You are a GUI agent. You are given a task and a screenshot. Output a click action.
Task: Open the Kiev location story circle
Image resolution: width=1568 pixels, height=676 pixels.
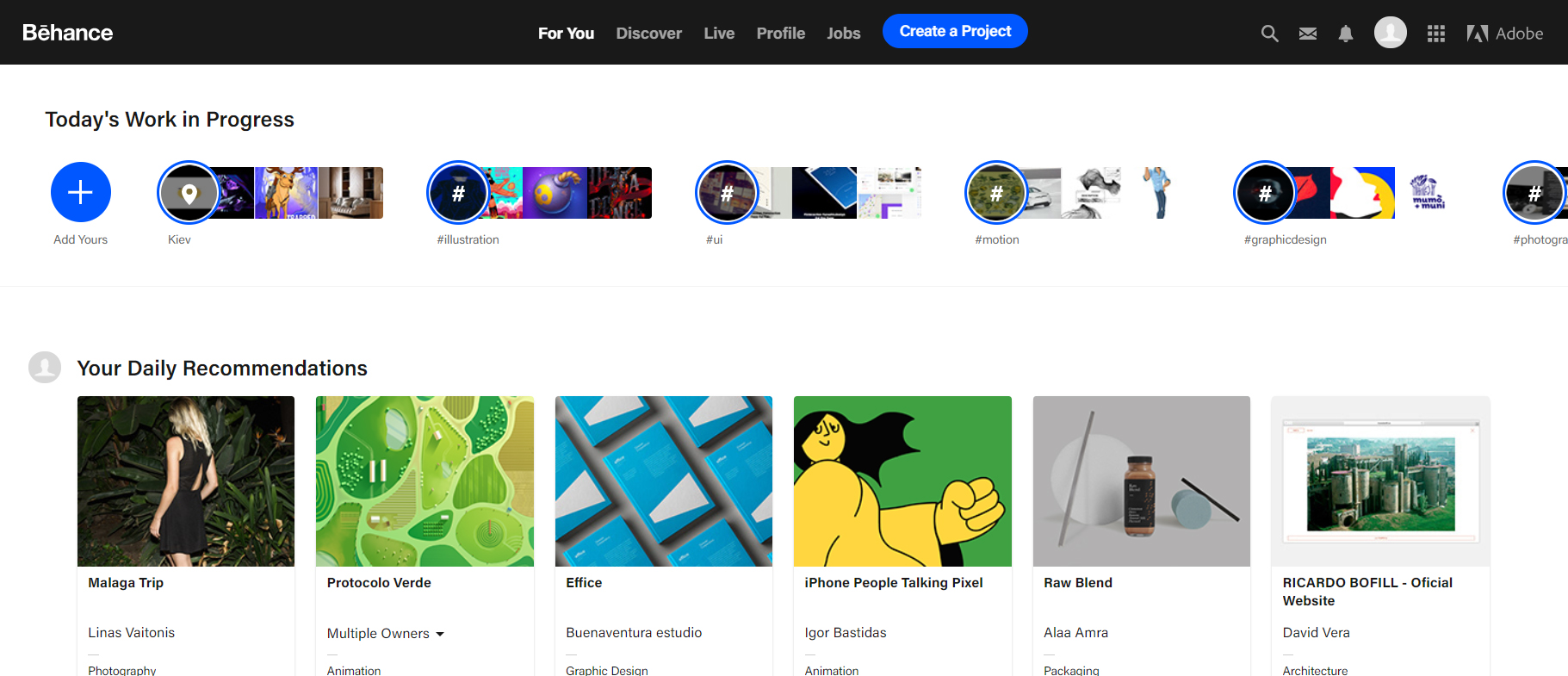189,193
